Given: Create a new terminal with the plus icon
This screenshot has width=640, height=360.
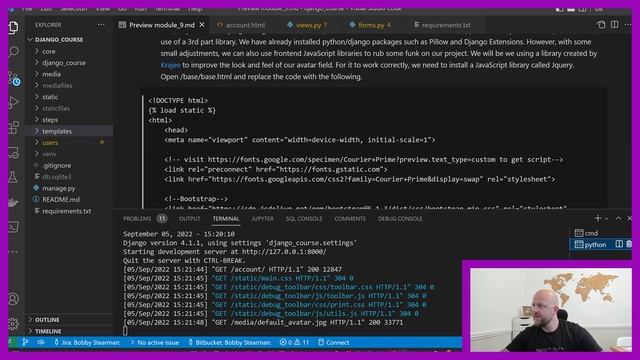Looking at the screenshot, I should click(x=598, y=218).
